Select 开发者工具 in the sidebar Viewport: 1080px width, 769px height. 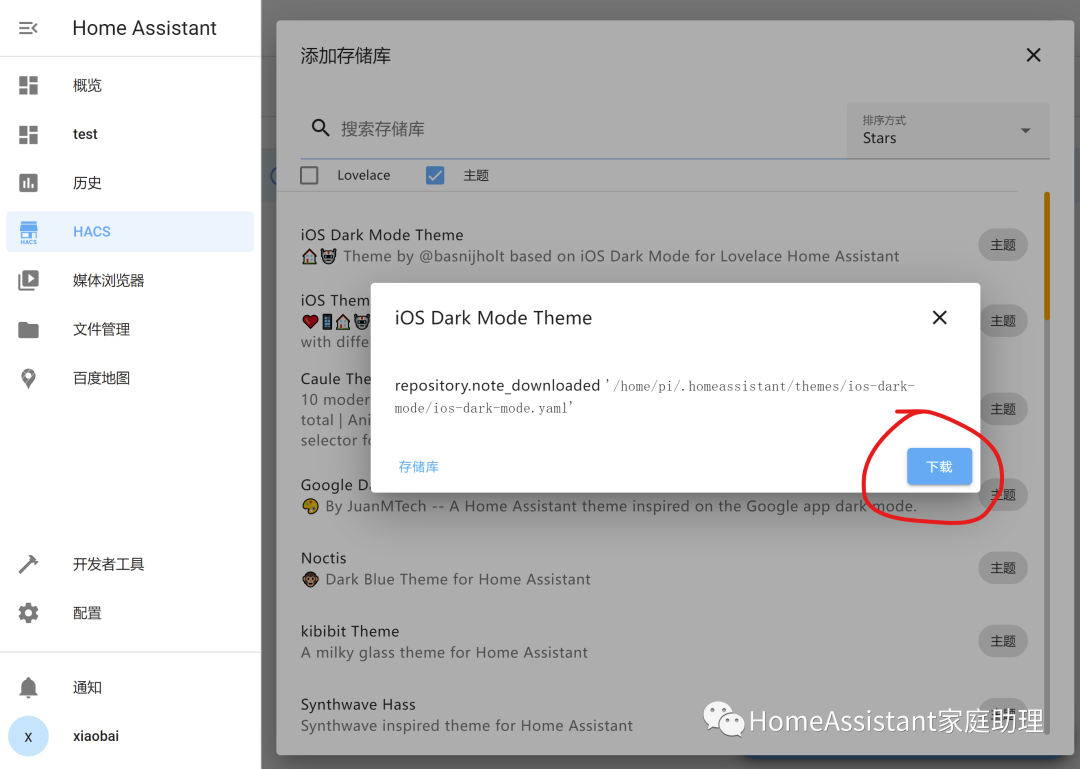129,564
